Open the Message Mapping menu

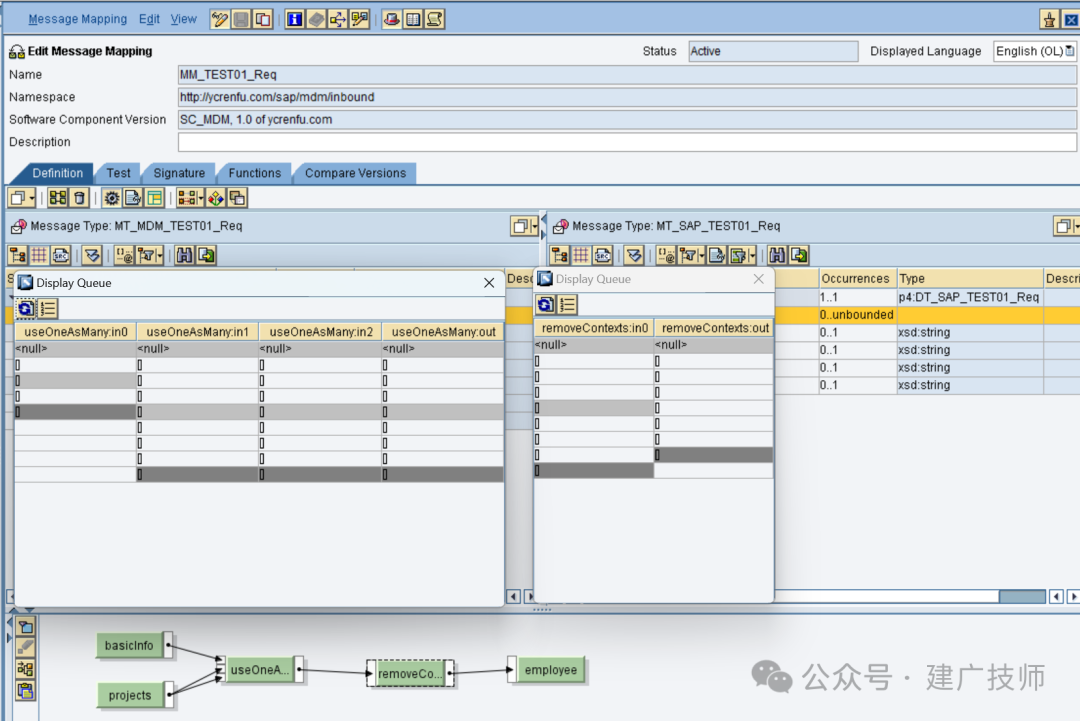click(x=77, y=19)
